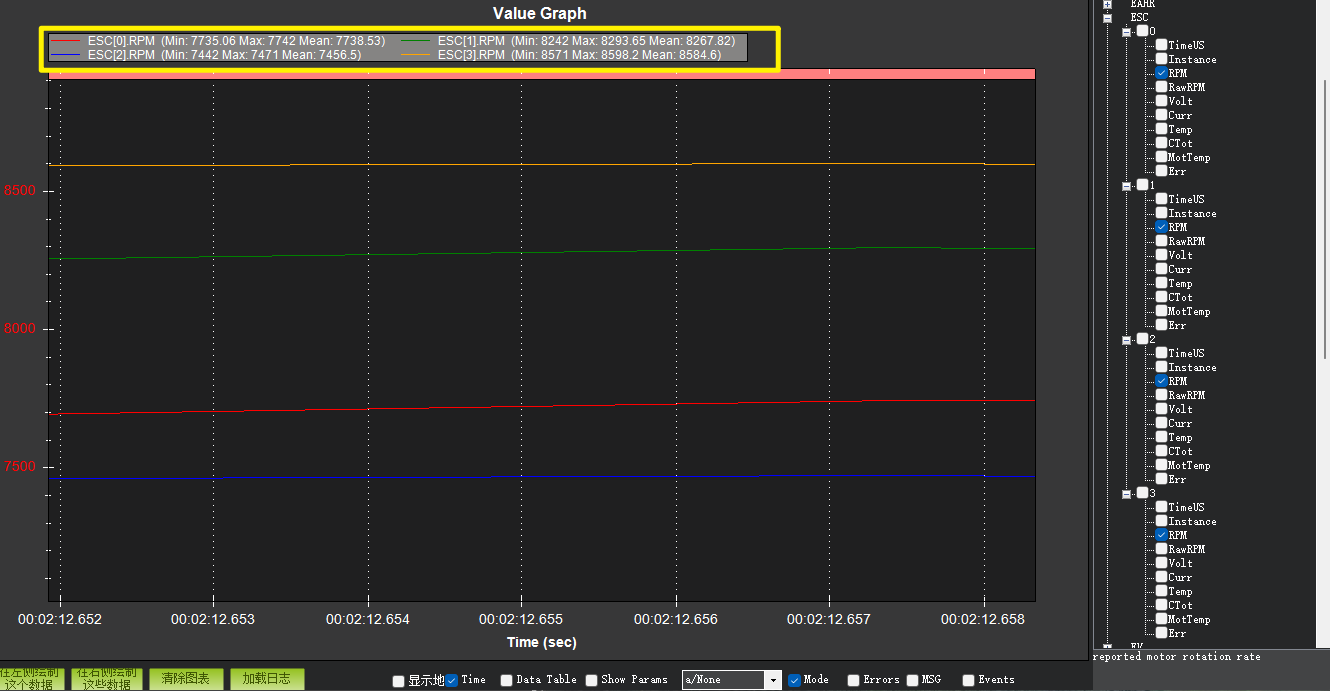Toggle the 显示地 map checkbox
Image resolution: width=1330 pixels, height=691 pixels.
coord(399,681)
